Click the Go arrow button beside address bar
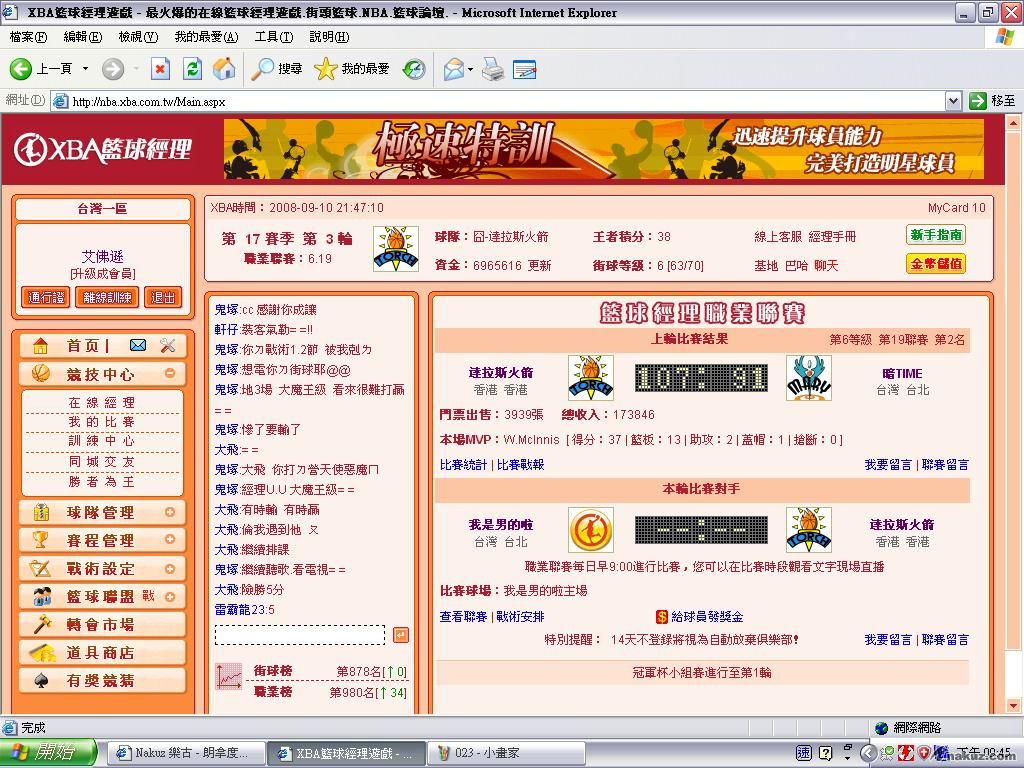Screen dimensions: 1024x768 (x=978, y=101)
